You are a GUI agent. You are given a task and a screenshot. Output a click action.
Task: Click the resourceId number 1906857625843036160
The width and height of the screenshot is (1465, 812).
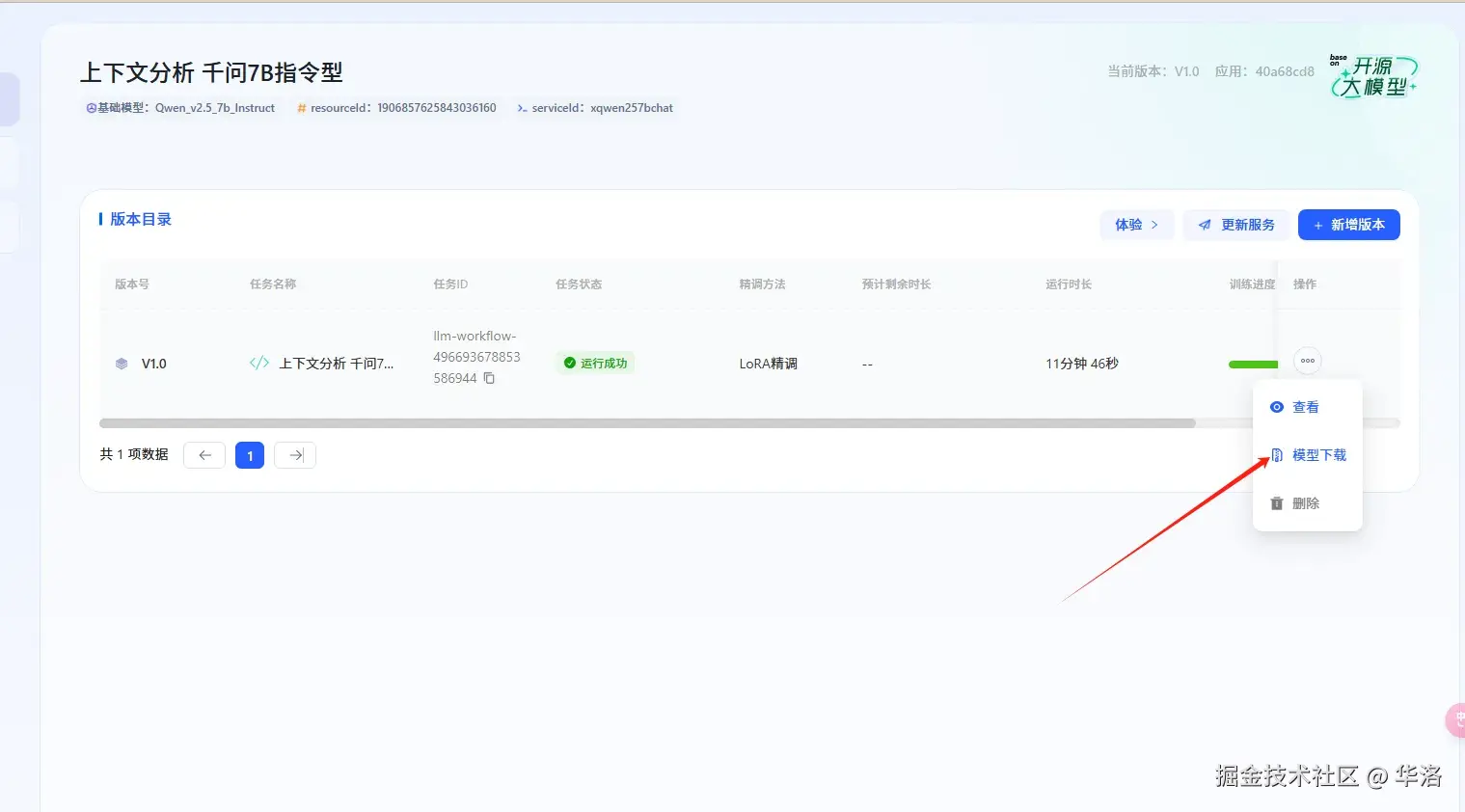click(x=437, y=108)
